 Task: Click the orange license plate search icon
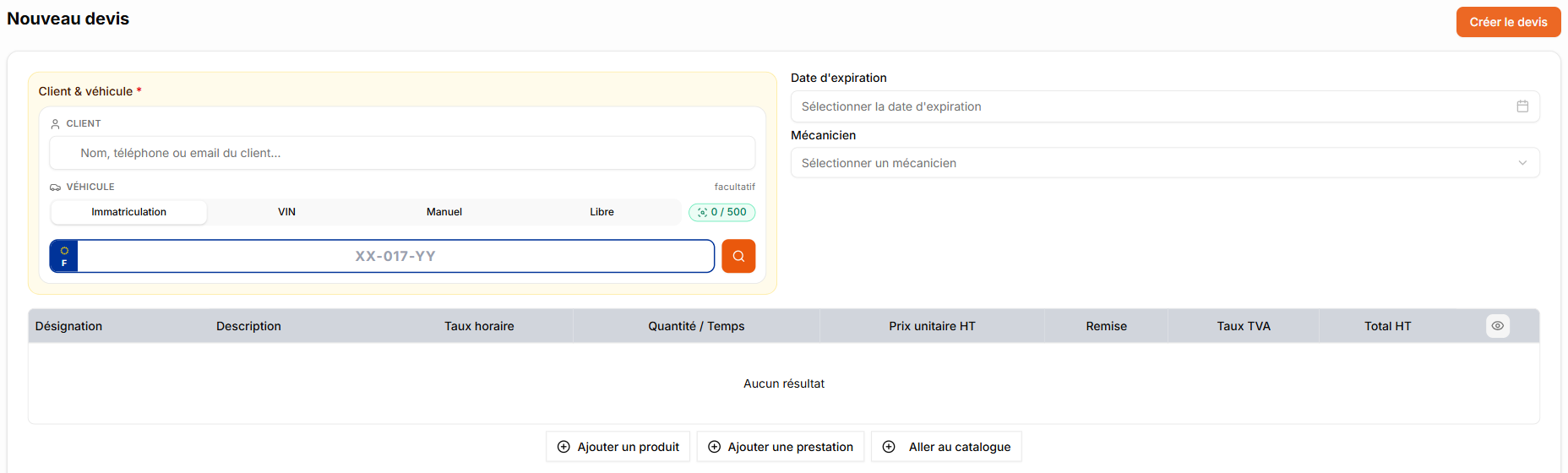click(x=738, y=256)
